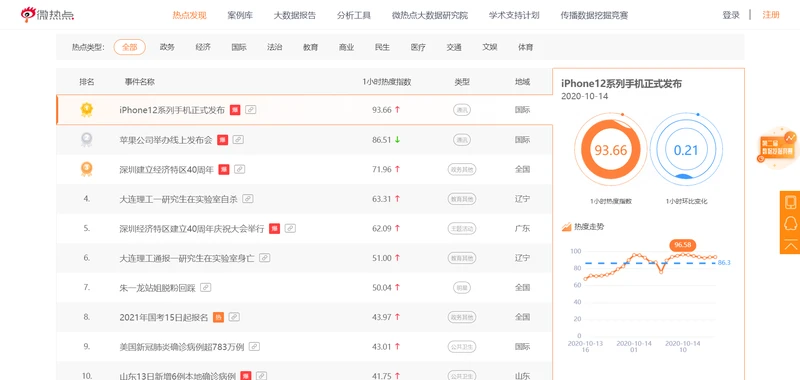
Task: Filter hotspots by 体育
Action: 526,47
